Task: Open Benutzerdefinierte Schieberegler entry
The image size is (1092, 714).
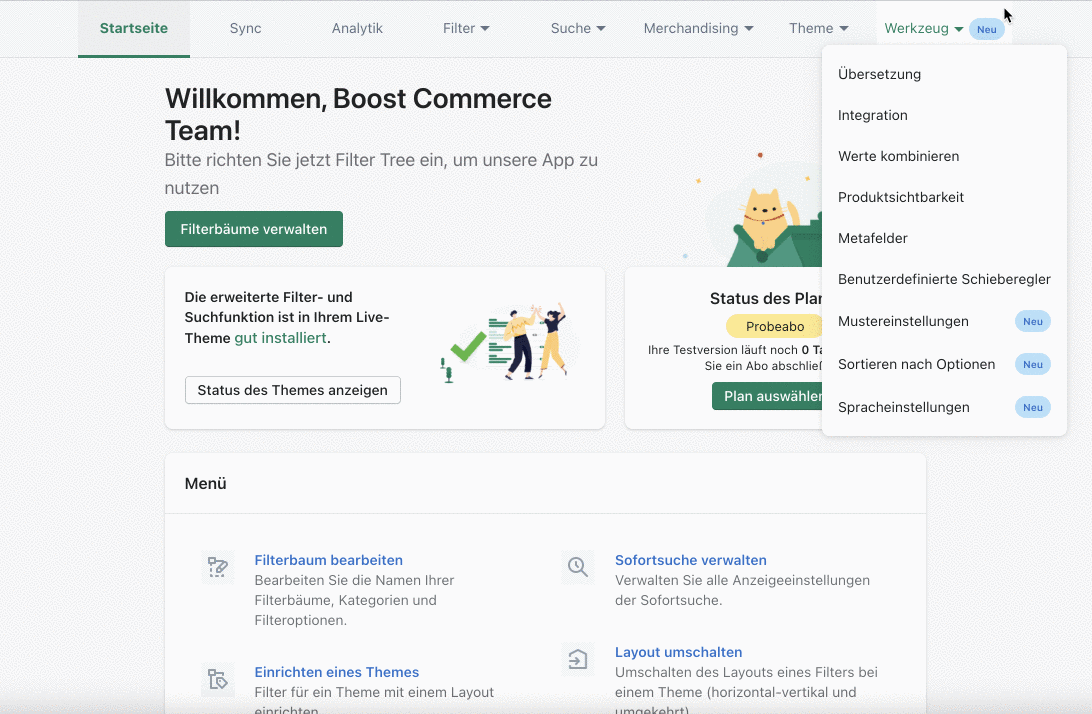Action: [944, 279]
